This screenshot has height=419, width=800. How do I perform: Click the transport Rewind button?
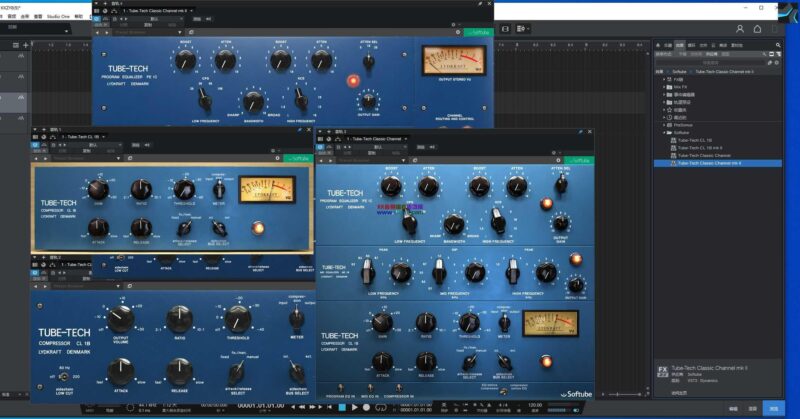(302, 407)
